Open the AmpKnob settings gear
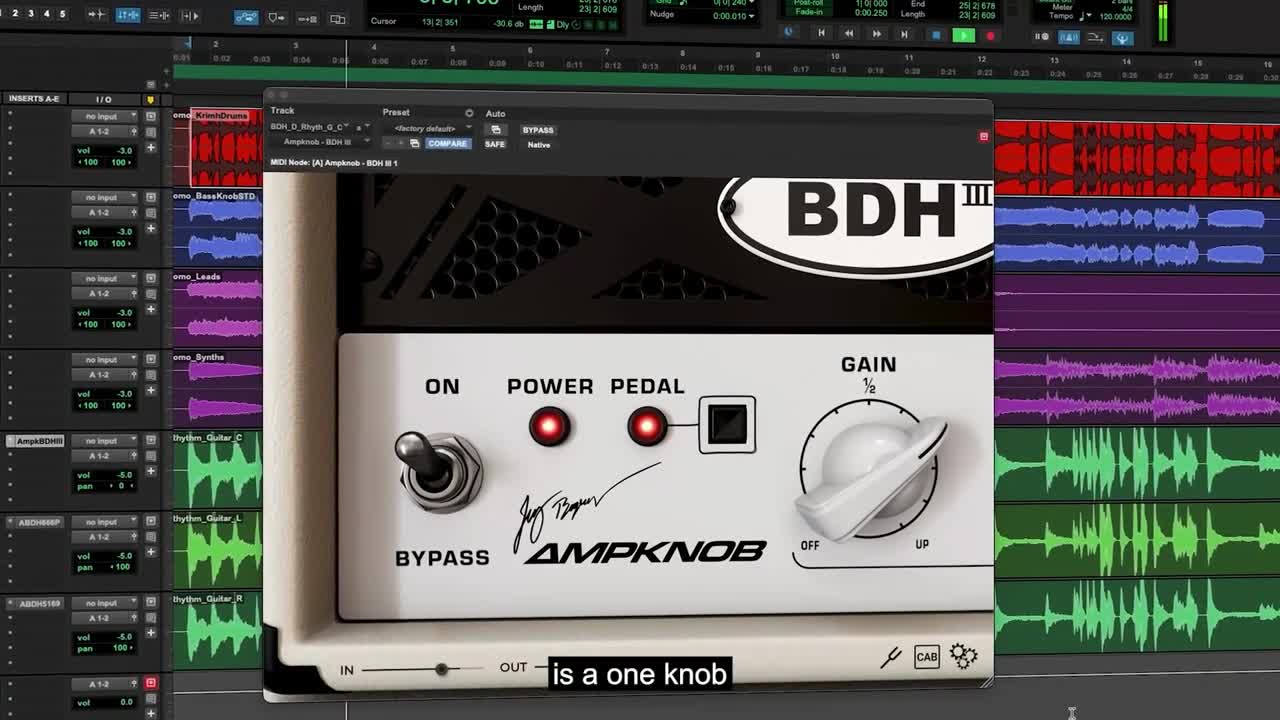This screenshot has width=1280, height=720. pyautogui.click(x=963, y=656)
